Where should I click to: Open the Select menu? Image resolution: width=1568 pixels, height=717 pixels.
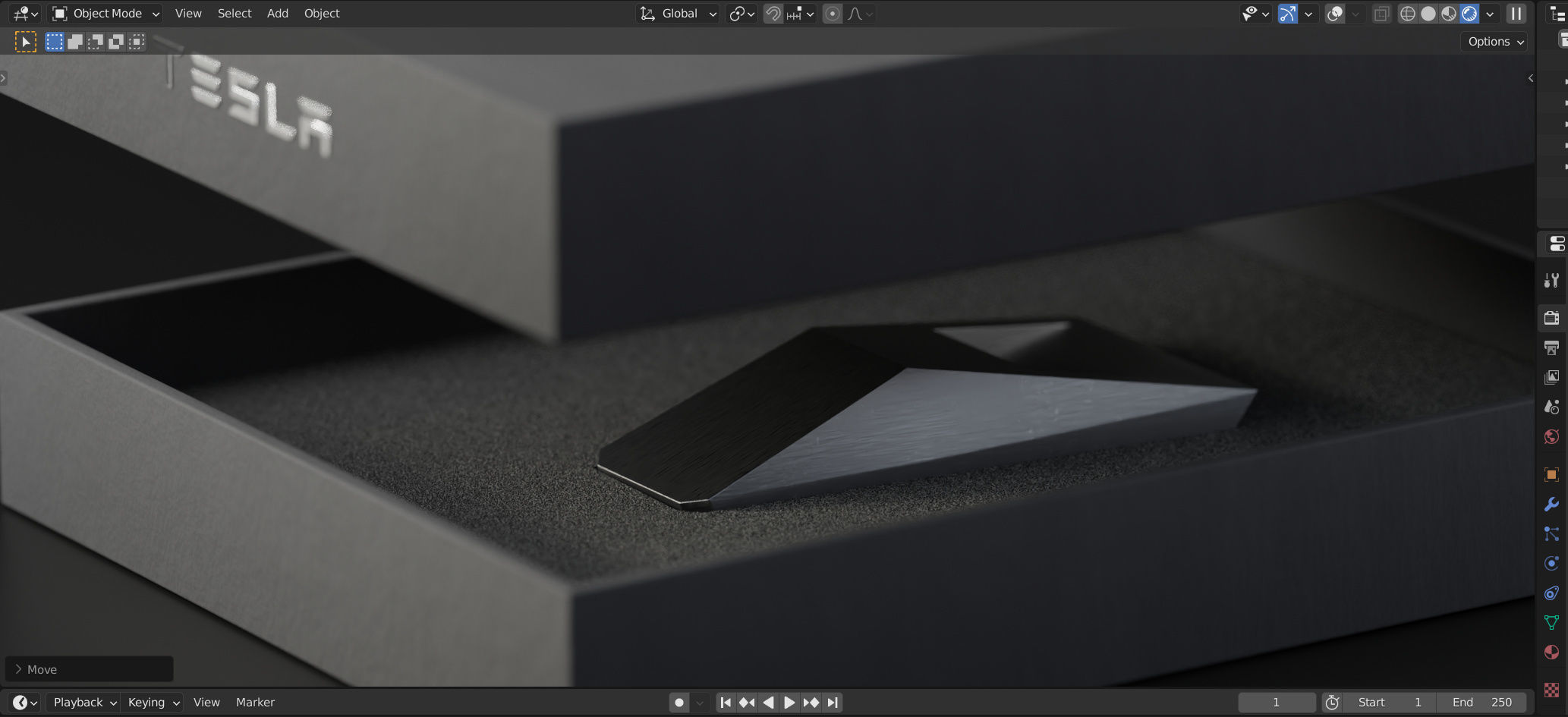[235, 14]
